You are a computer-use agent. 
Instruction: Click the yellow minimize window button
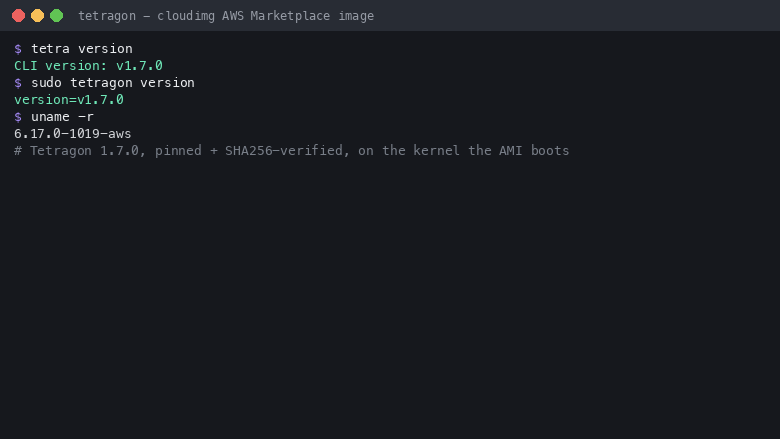(x=37, y=15)
